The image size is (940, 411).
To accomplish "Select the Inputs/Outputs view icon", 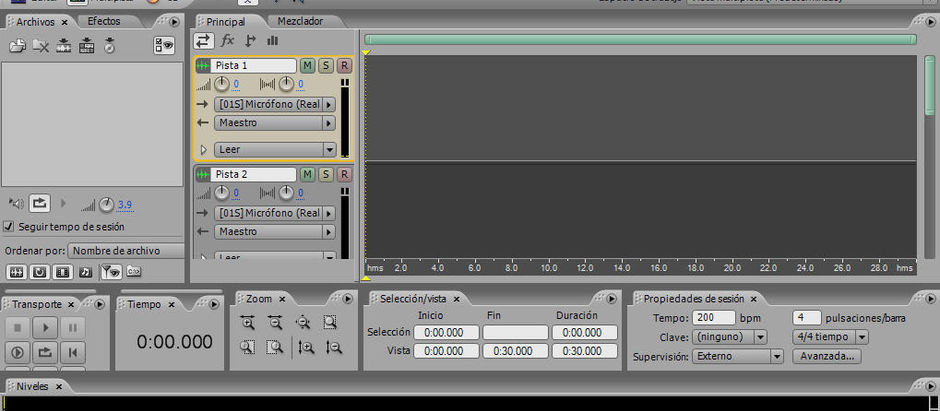I will point(203,41).
